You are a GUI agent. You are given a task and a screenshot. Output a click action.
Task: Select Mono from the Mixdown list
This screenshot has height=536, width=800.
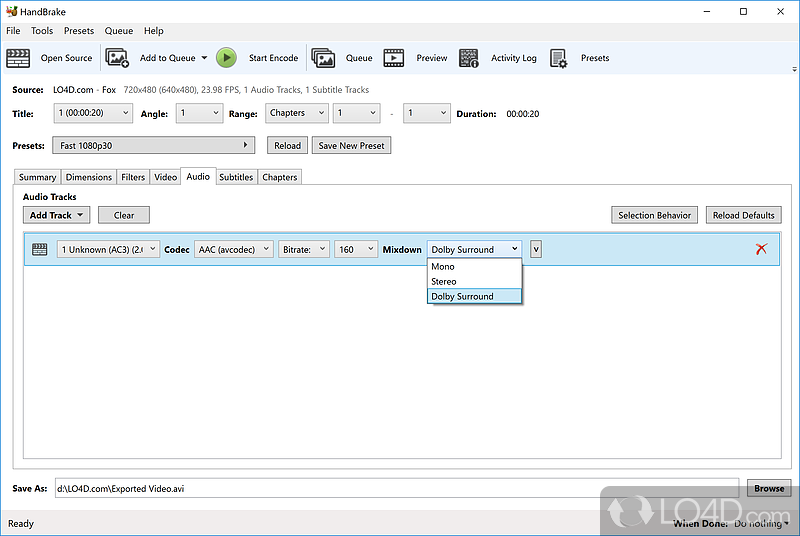coord(474,267)
